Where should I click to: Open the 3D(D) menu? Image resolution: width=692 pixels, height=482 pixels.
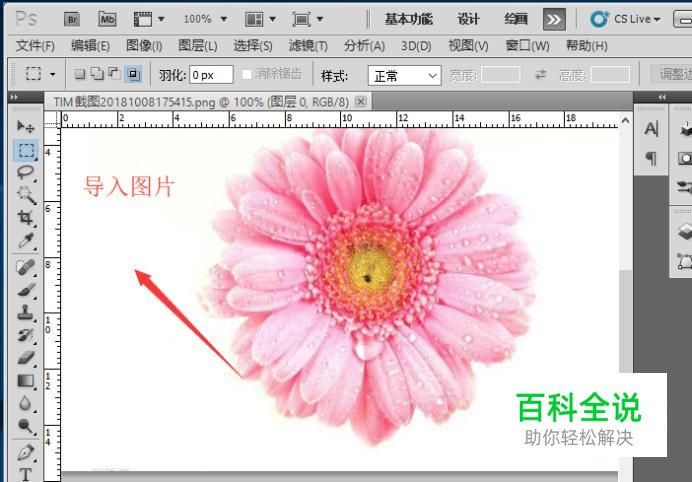[416, 46]
